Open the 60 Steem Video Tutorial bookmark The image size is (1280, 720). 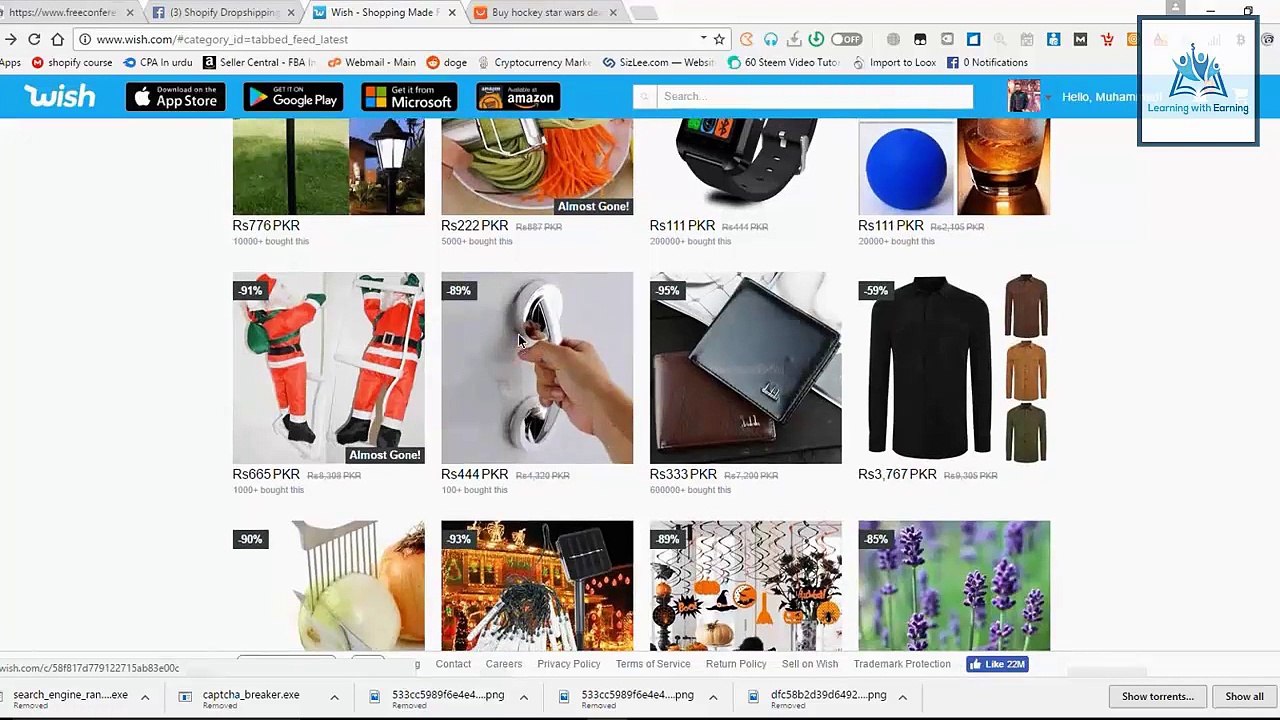tap(784, 62)
